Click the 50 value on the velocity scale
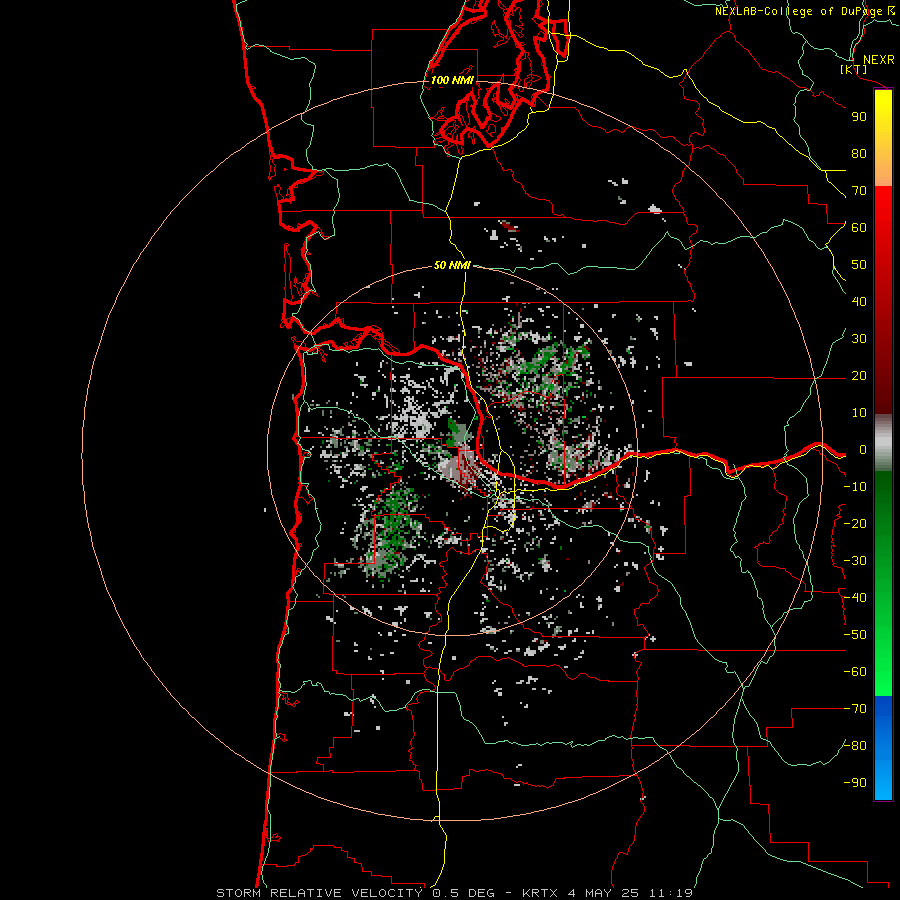 pyautogui.click(x=859, y=265)
